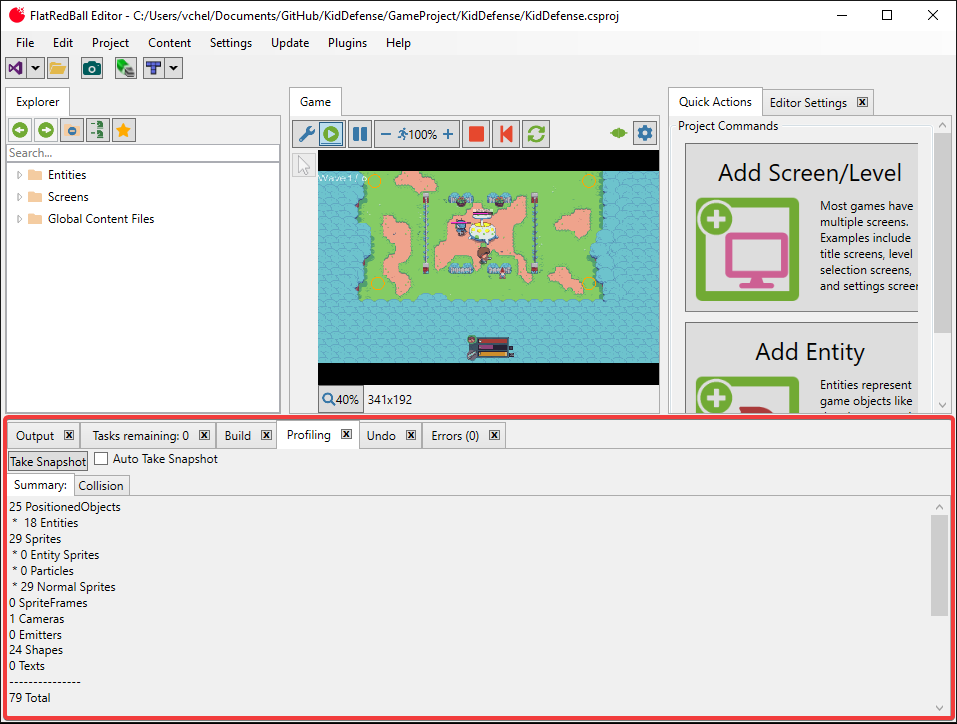
Task: Click the green back arrow in Explorer
Action: click(19, 130)
